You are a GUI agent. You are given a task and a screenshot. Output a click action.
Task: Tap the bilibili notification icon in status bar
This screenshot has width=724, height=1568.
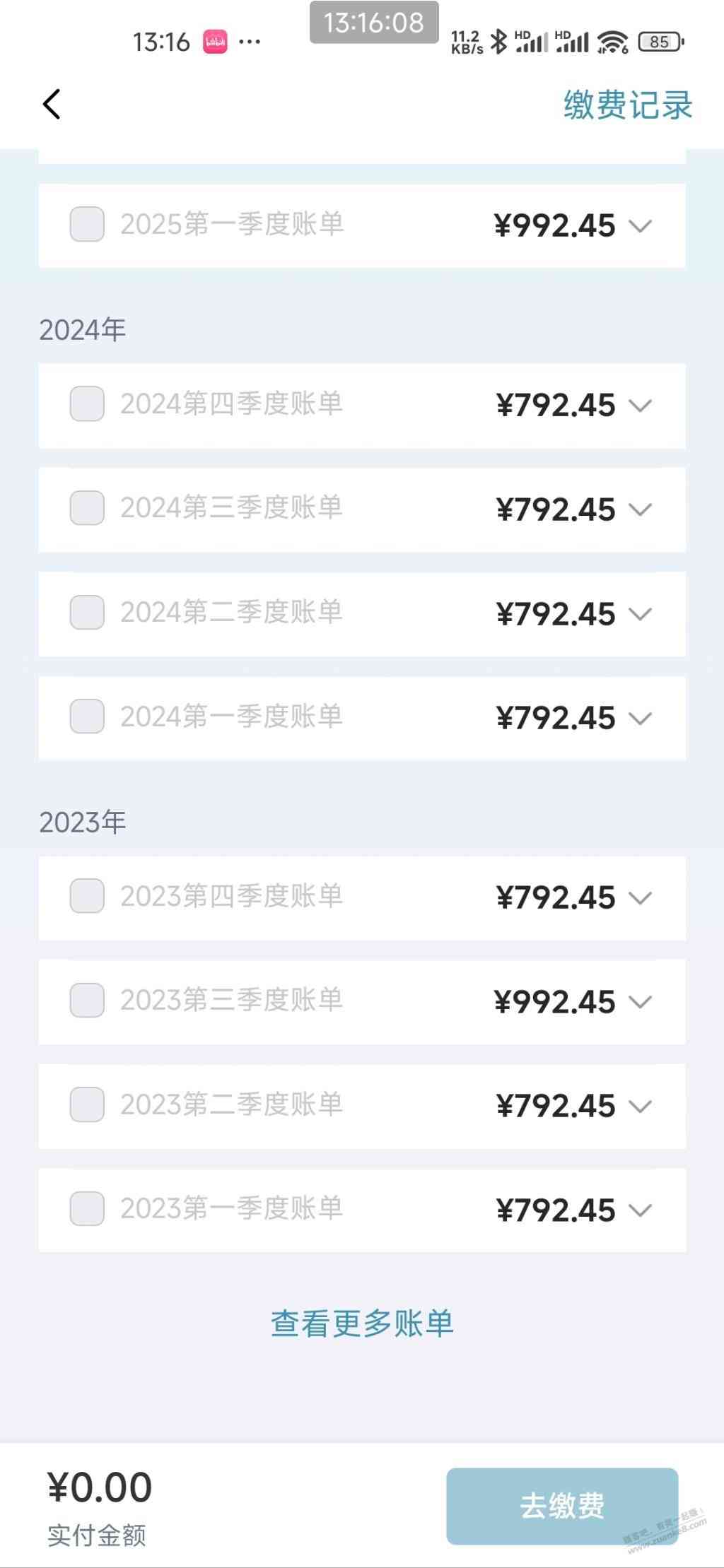[x=215, y=42]
